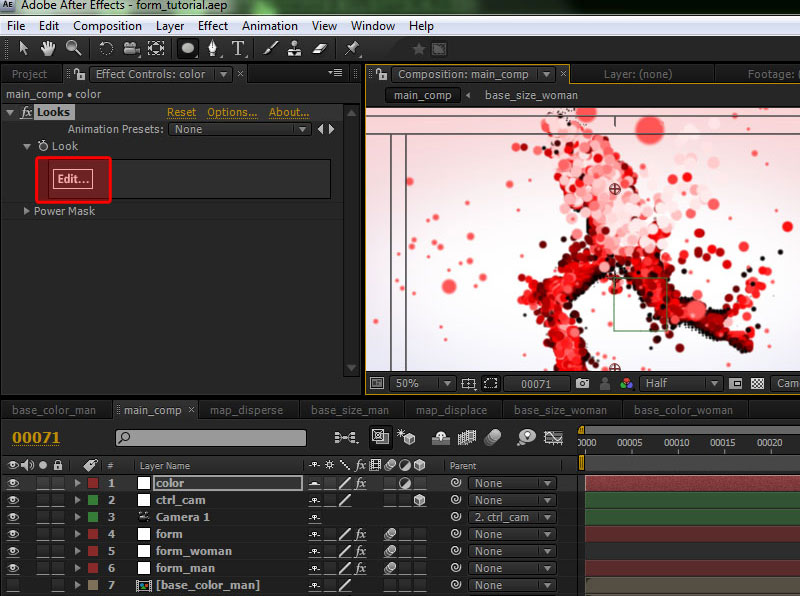
Task: Open Parent dropdown showing 2. ctrl_cam
Action: [x=511, y=517]
